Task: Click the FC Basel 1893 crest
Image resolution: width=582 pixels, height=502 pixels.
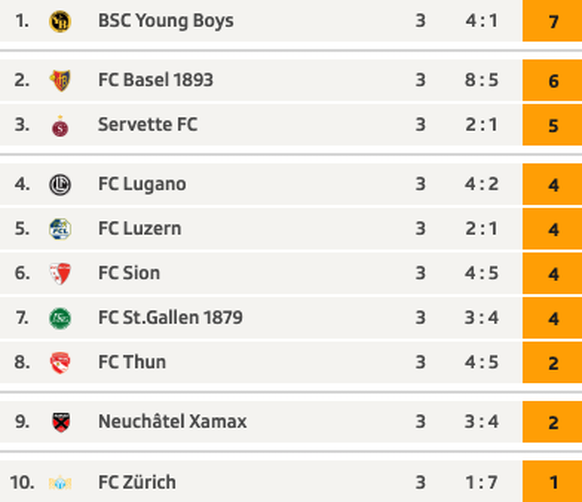Action: (60, 81)
